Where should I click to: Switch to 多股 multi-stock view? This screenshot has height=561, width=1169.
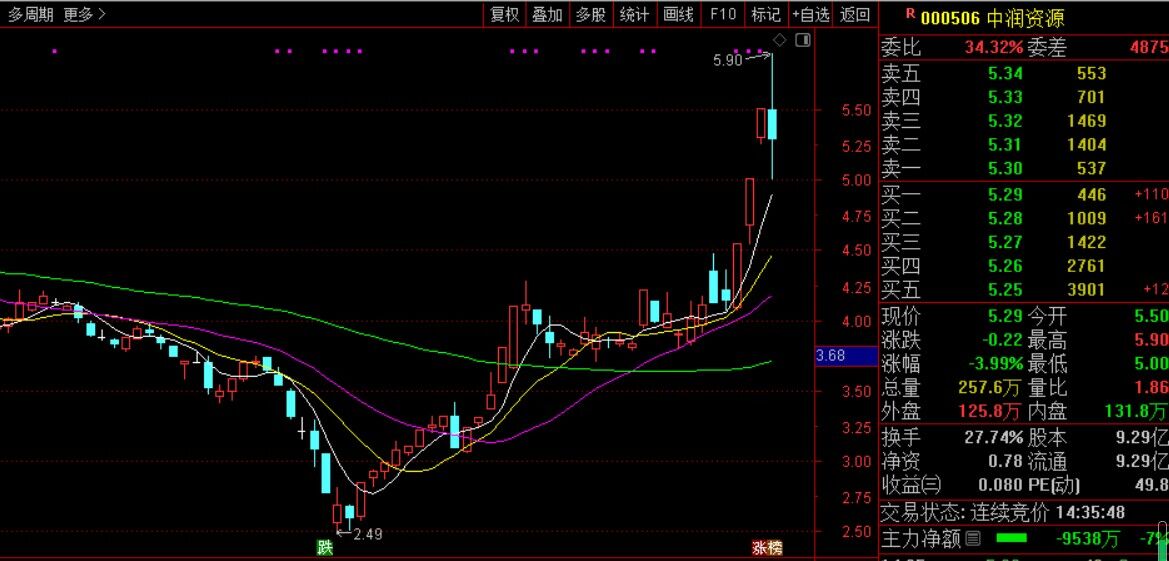590,13
